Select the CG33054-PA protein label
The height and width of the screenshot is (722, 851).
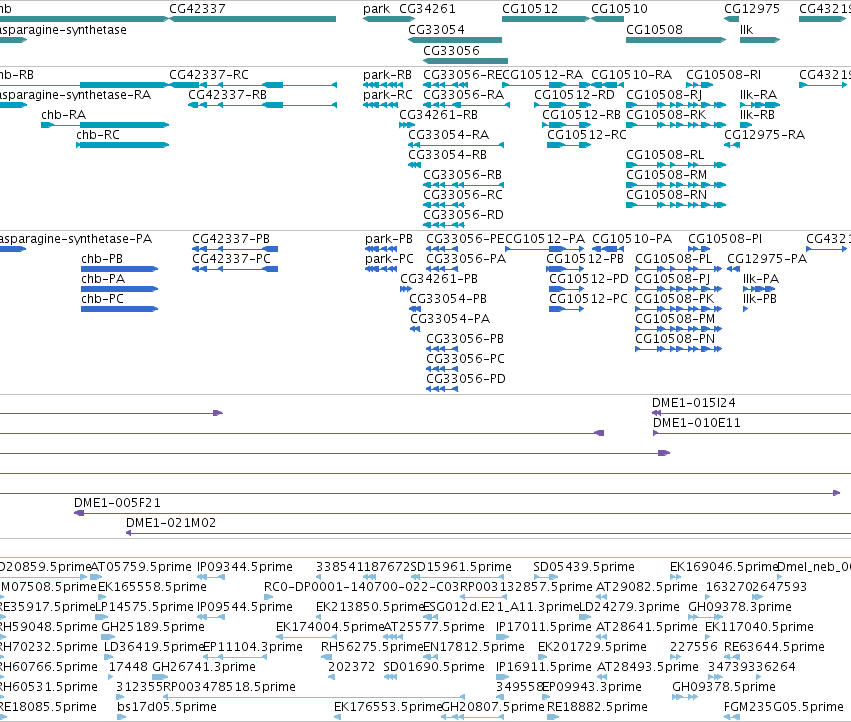pos(450,319)
